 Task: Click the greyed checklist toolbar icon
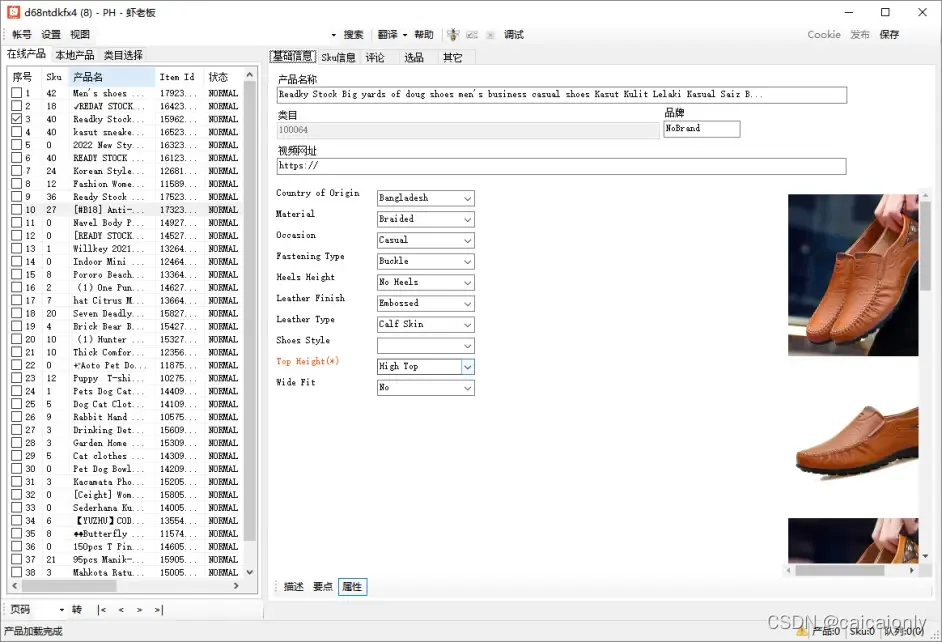click(472, 35)
